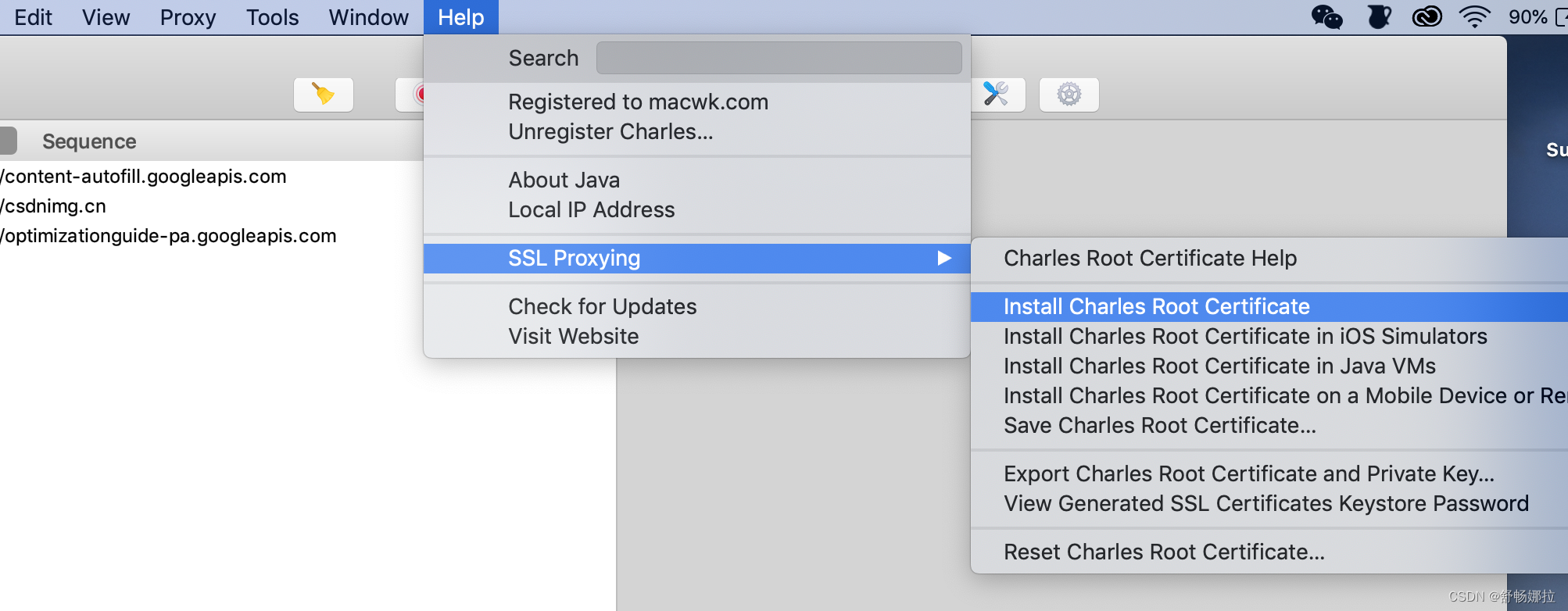Close the Help menu

point(461,17)
